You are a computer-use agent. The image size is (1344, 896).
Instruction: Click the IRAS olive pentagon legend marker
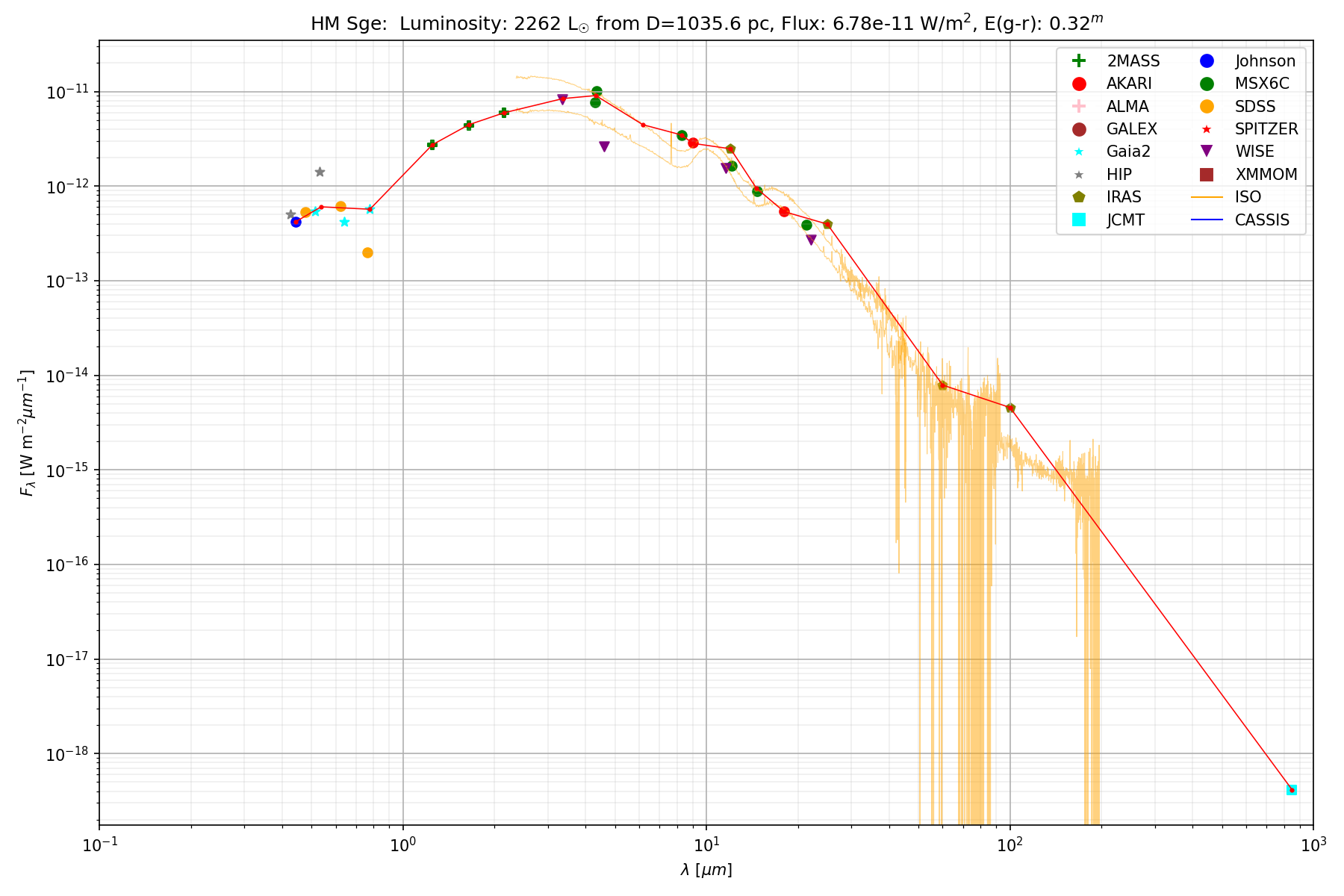coord(1078,197)
